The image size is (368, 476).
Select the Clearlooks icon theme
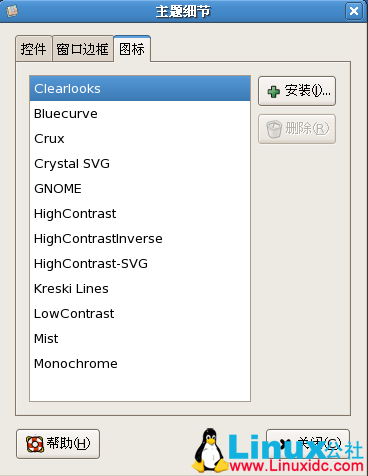pos(140,89)
